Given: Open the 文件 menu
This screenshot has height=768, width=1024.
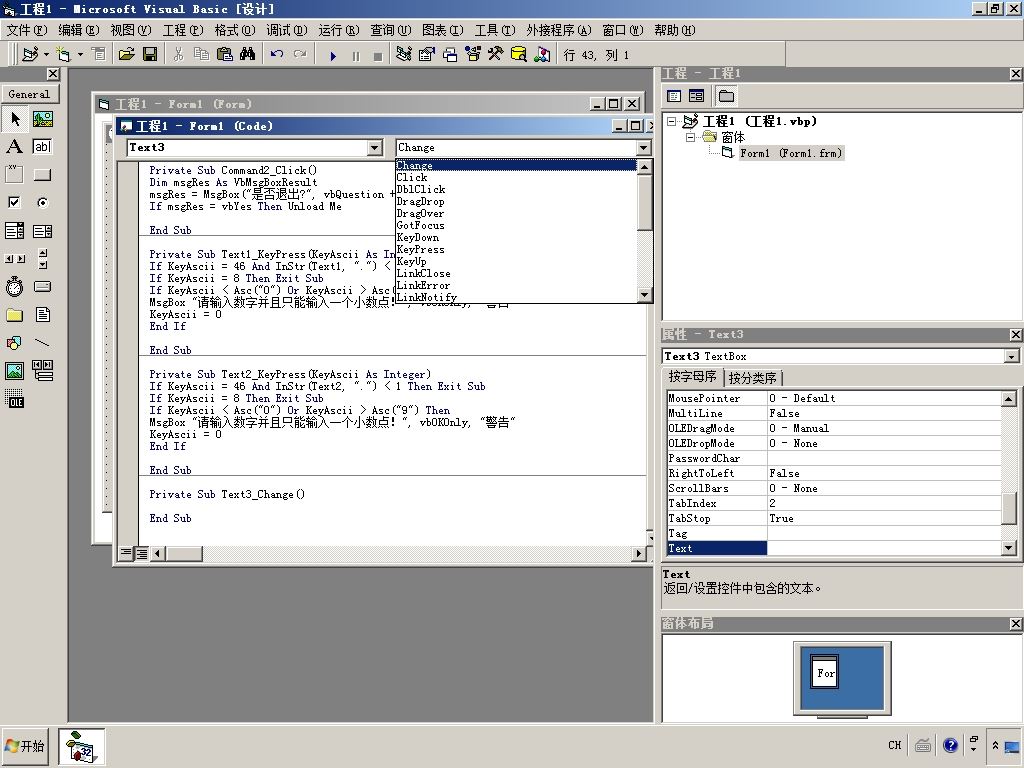Looking at the screenshot, I should pos(27,30).
